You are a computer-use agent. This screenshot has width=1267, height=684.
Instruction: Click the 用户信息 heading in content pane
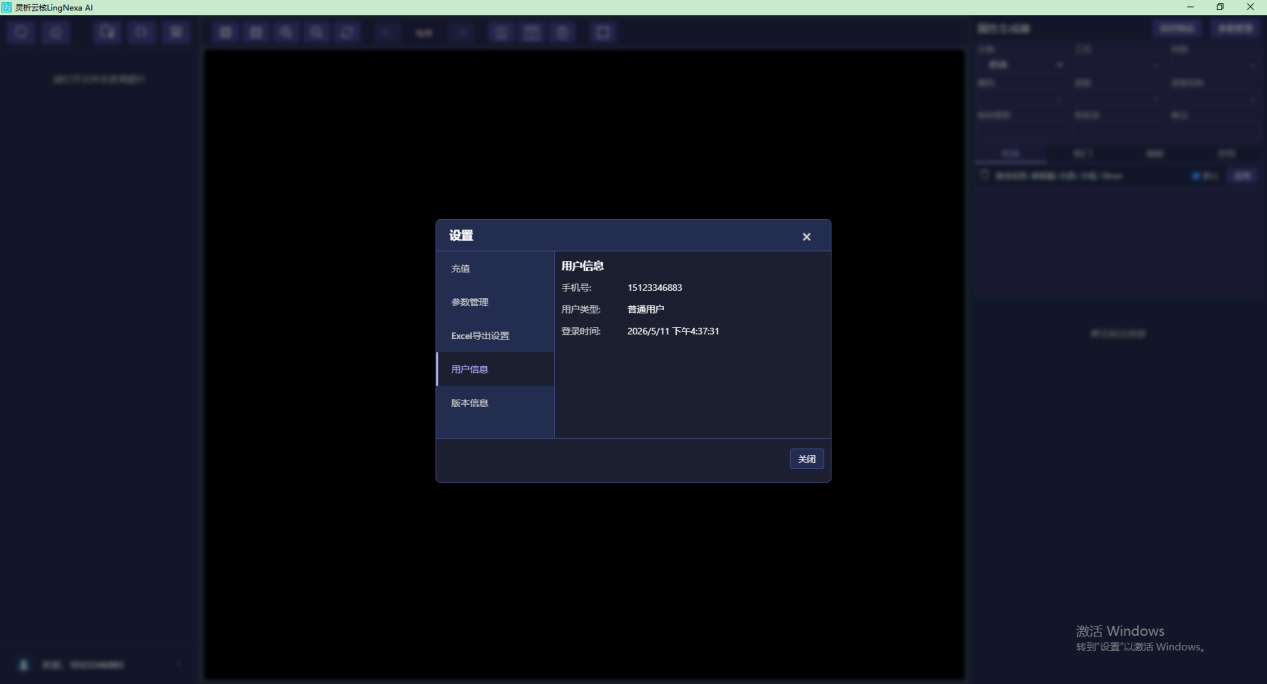point(582,266)
